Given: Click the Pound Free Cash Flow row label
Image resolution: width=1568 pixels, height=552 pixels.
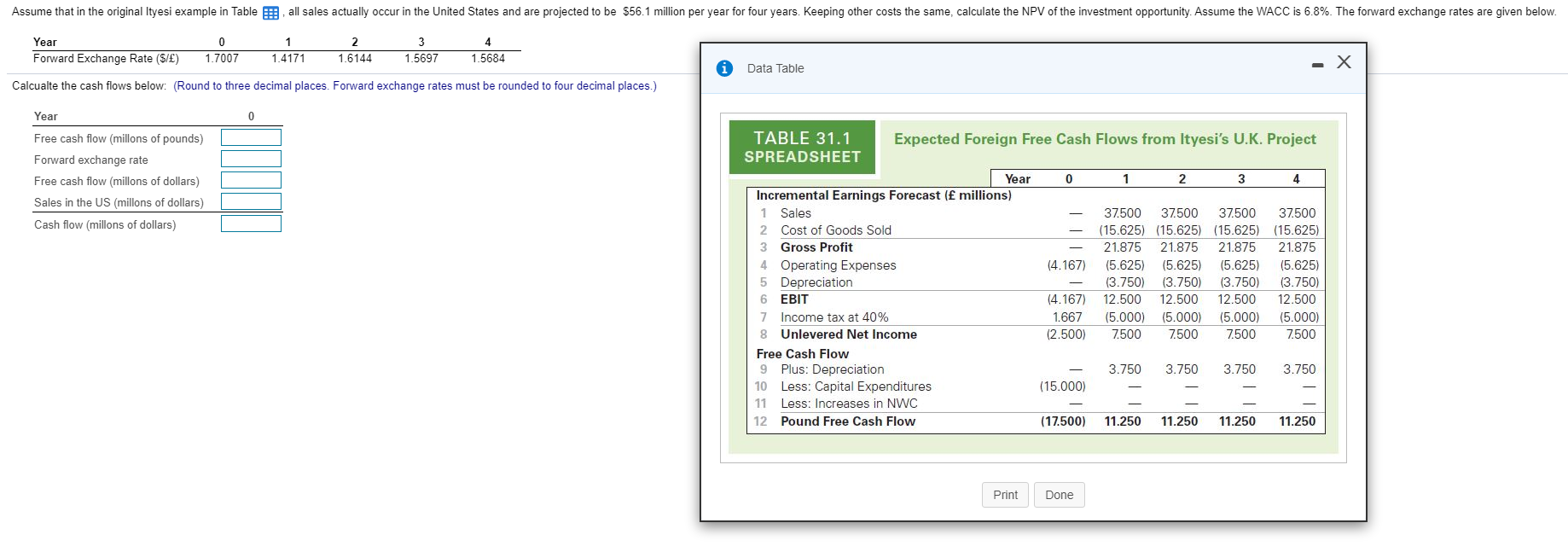Looking at the screenshot, I should click(x=848, y=421).
